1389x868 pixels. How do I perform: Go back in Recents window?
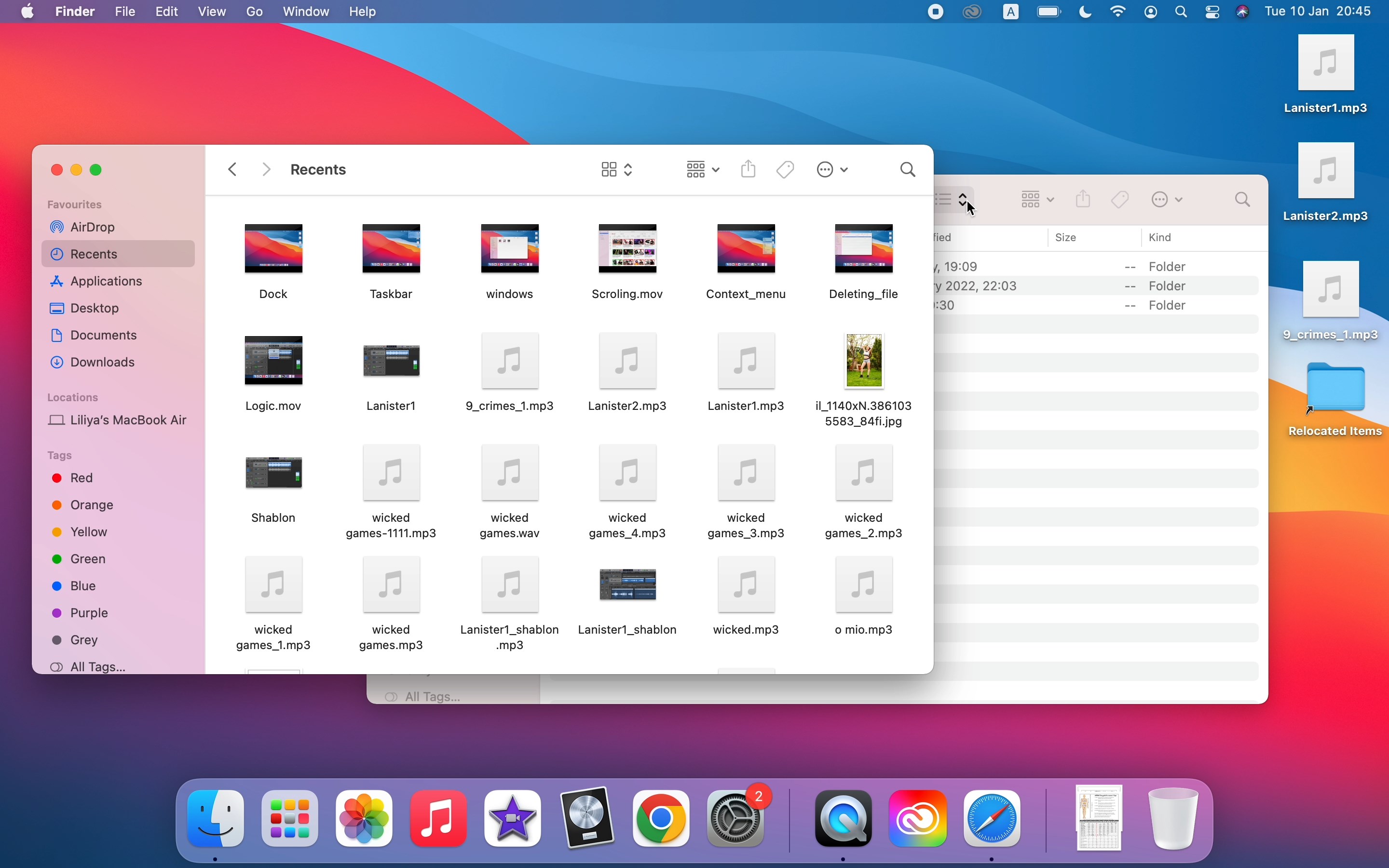(x=233, y=169)
